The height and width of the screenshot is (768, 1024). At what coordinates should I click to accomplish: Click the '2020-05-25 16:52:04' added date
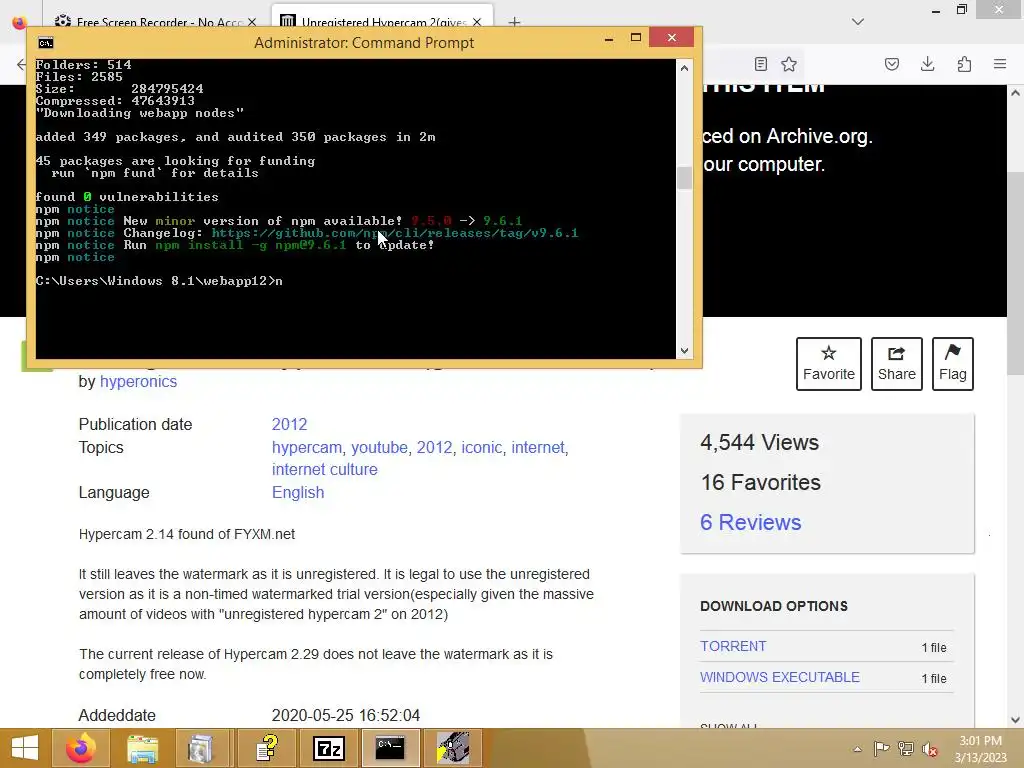click(345, 716)
